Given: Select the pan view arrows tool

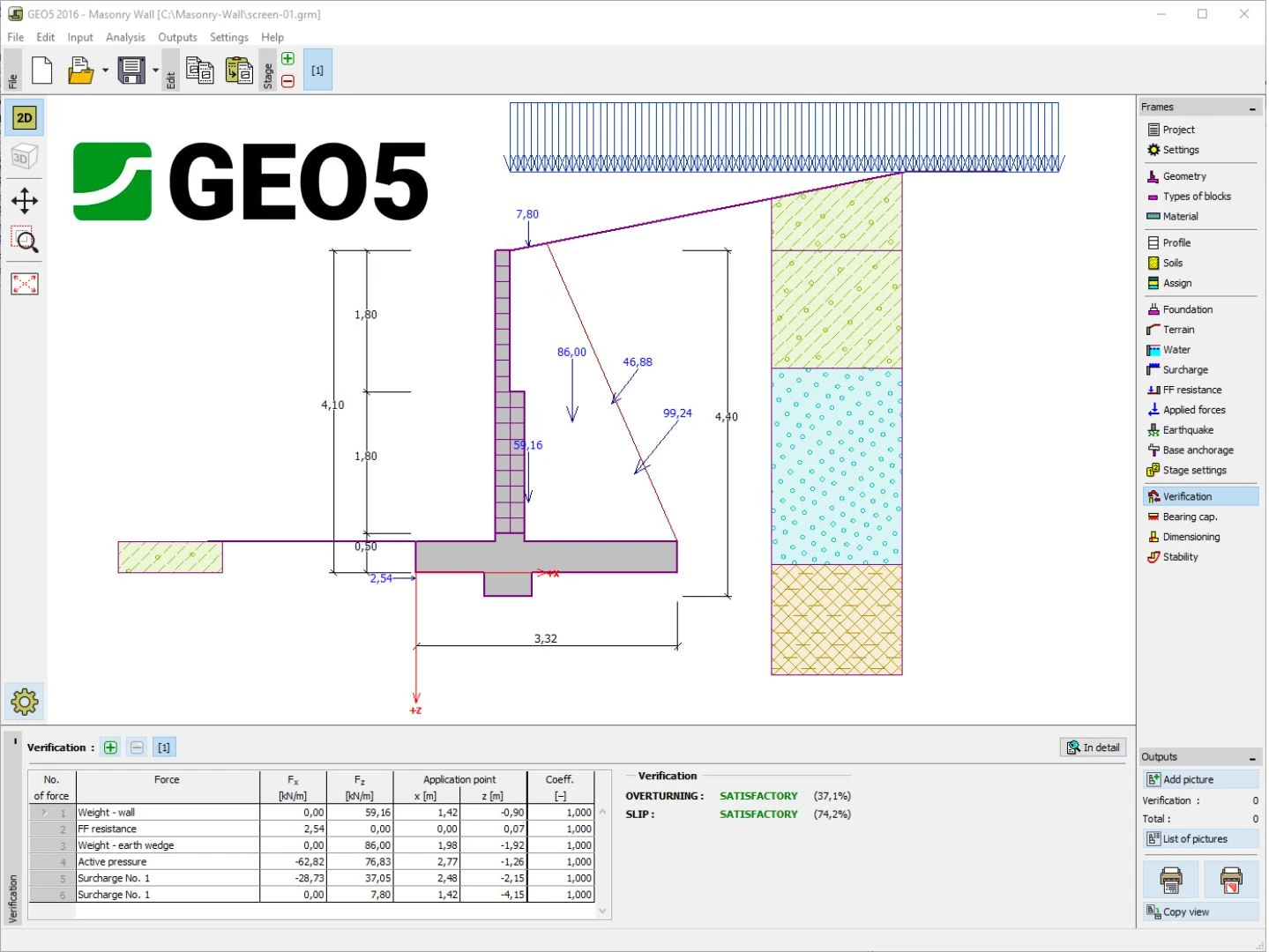Looking at the screenshot, I should tap(25, 201).
